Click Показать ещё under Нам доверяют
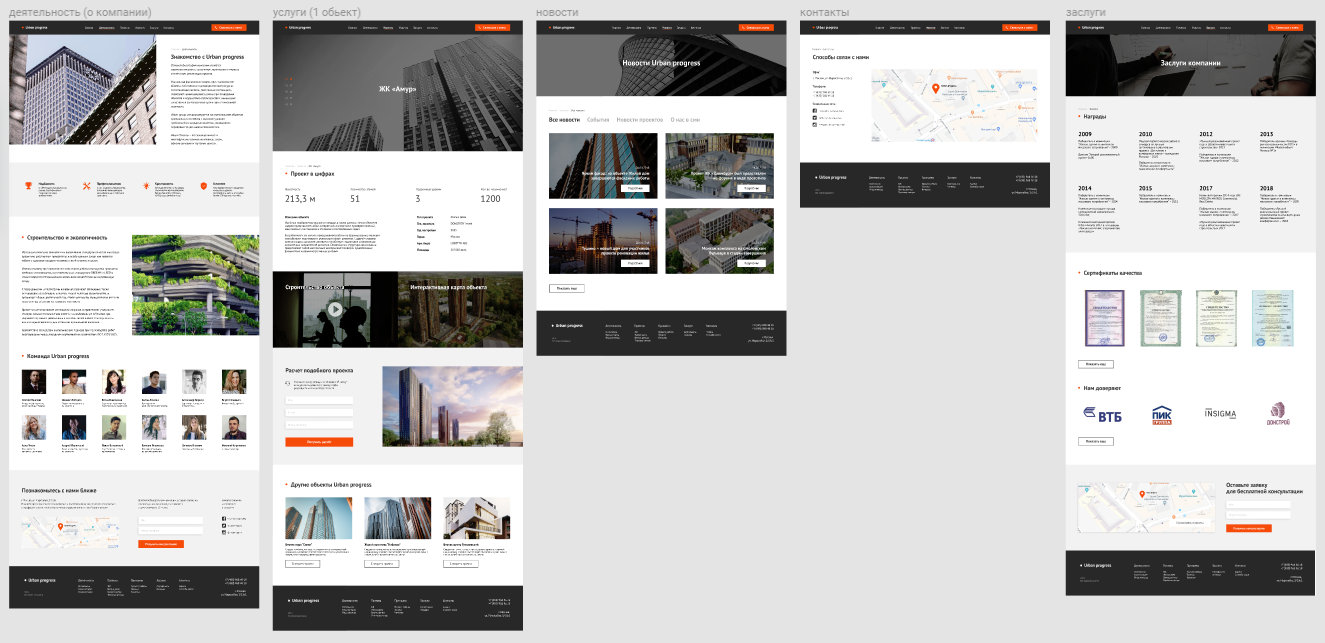Screen dimensions: 1325x643 pos(1096,441)
